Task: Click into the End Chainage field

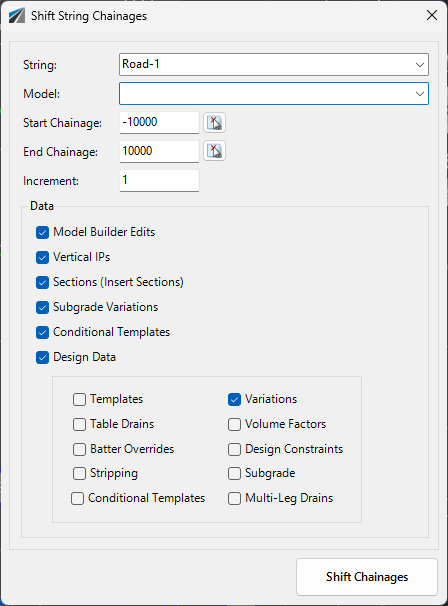Action: click(159, 152)
